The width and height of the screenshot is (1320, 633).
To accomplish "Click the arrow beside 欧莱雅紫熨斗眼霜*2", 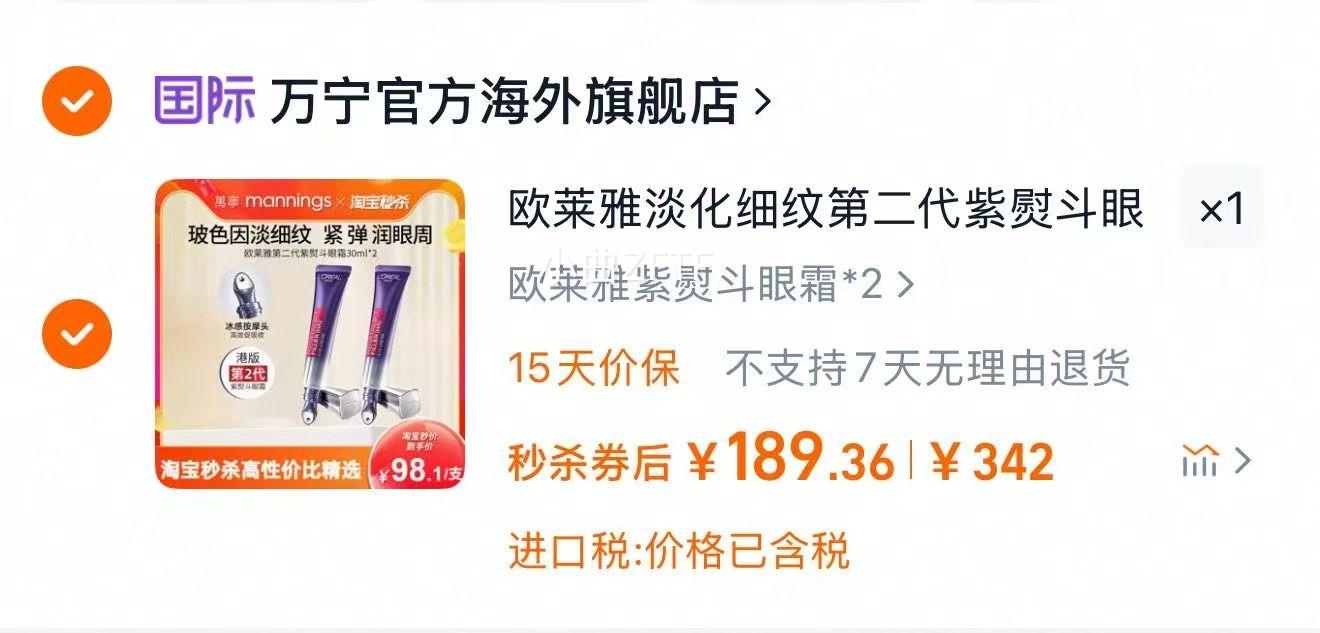I will (x=905, y=286).
